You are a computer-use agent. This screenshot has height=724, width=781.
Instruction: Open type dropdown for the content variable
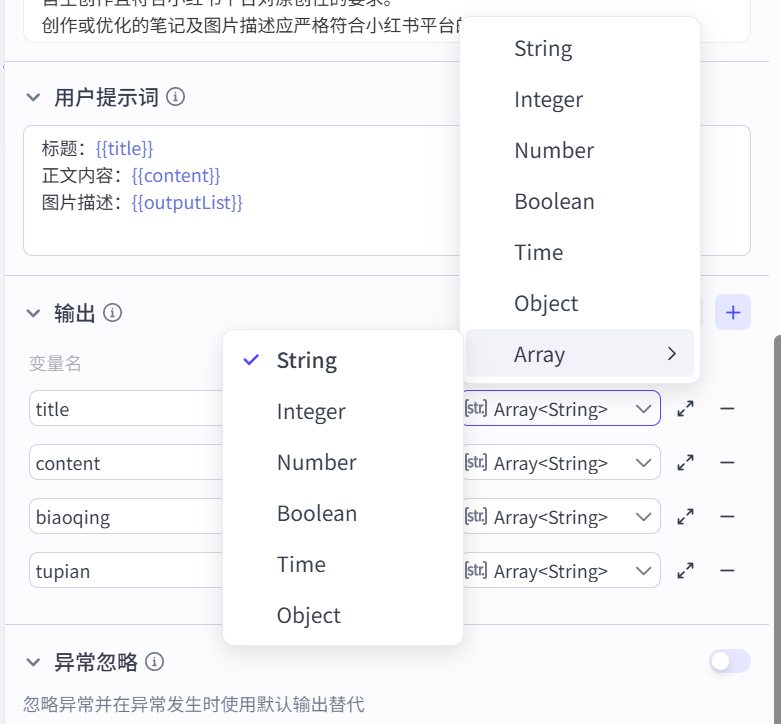[561, 463]
